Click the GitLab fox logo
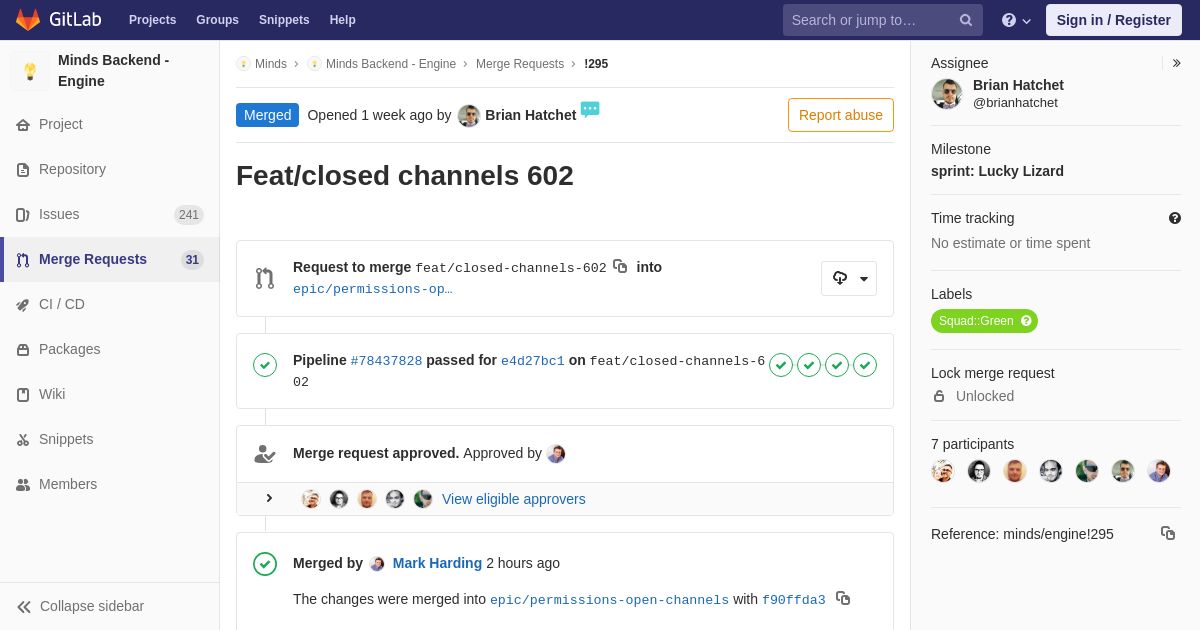The image size is (1200, 630). 28,20
